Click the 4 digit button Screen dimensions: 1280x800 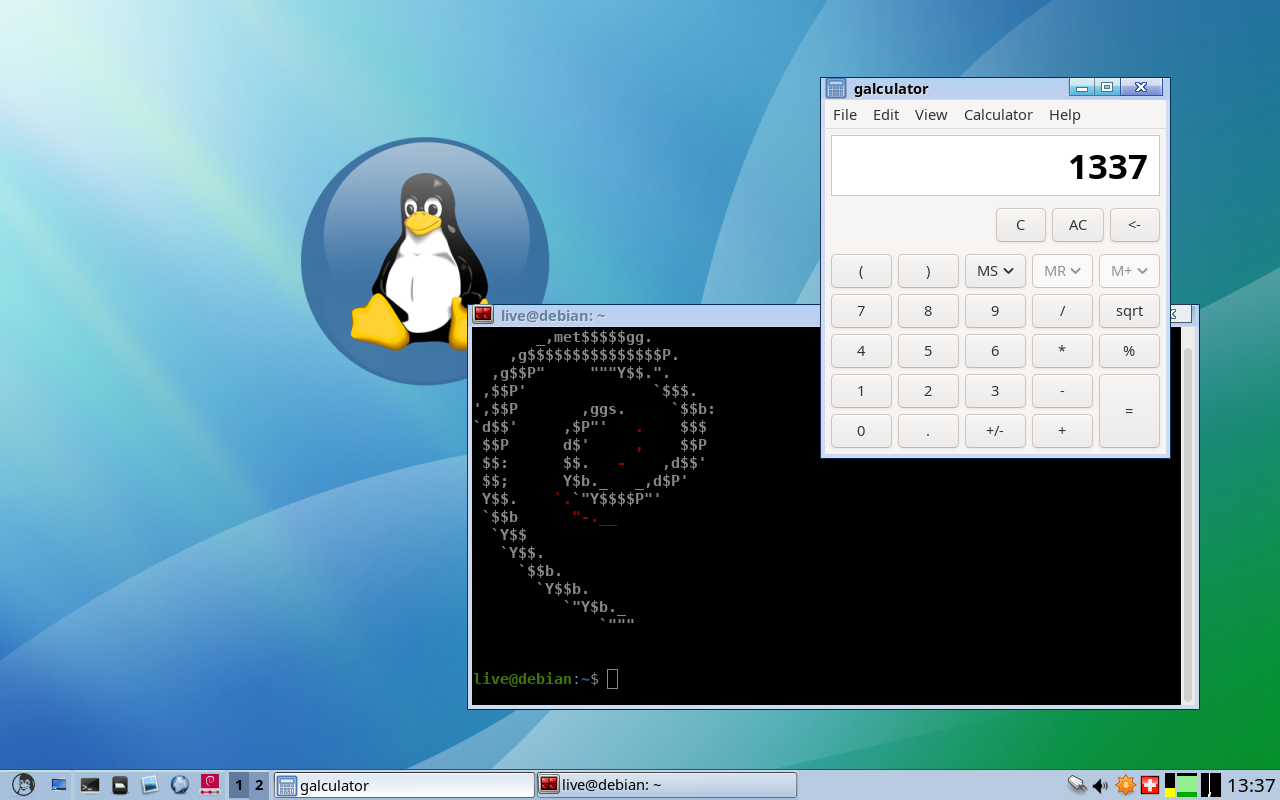(x=861, y=351)
